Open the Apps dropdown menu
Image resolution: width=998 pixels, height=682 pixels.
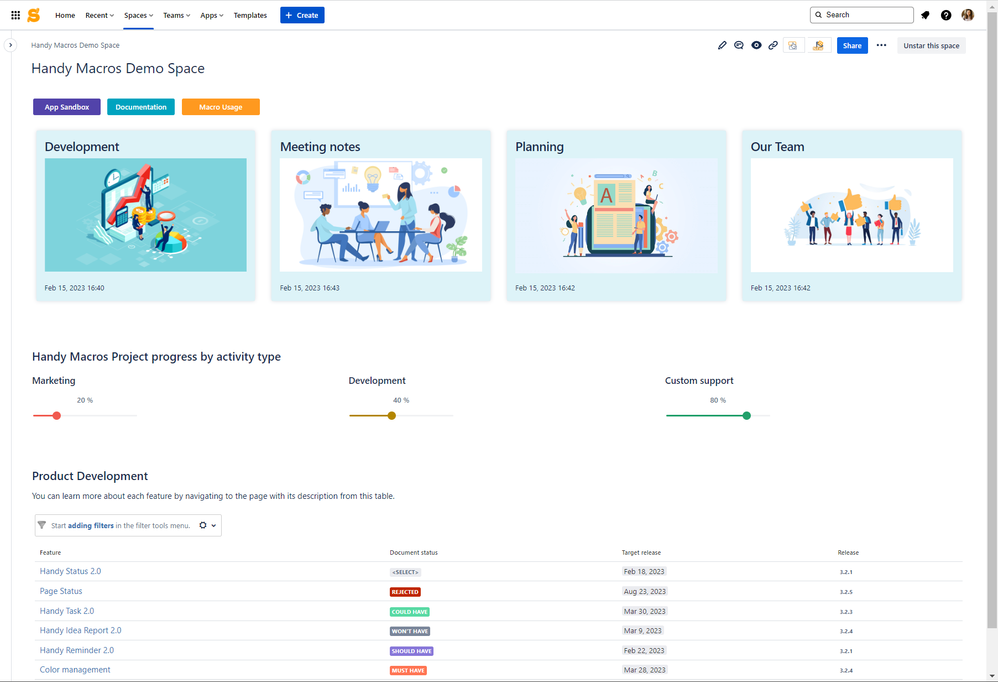pos(211,15)
